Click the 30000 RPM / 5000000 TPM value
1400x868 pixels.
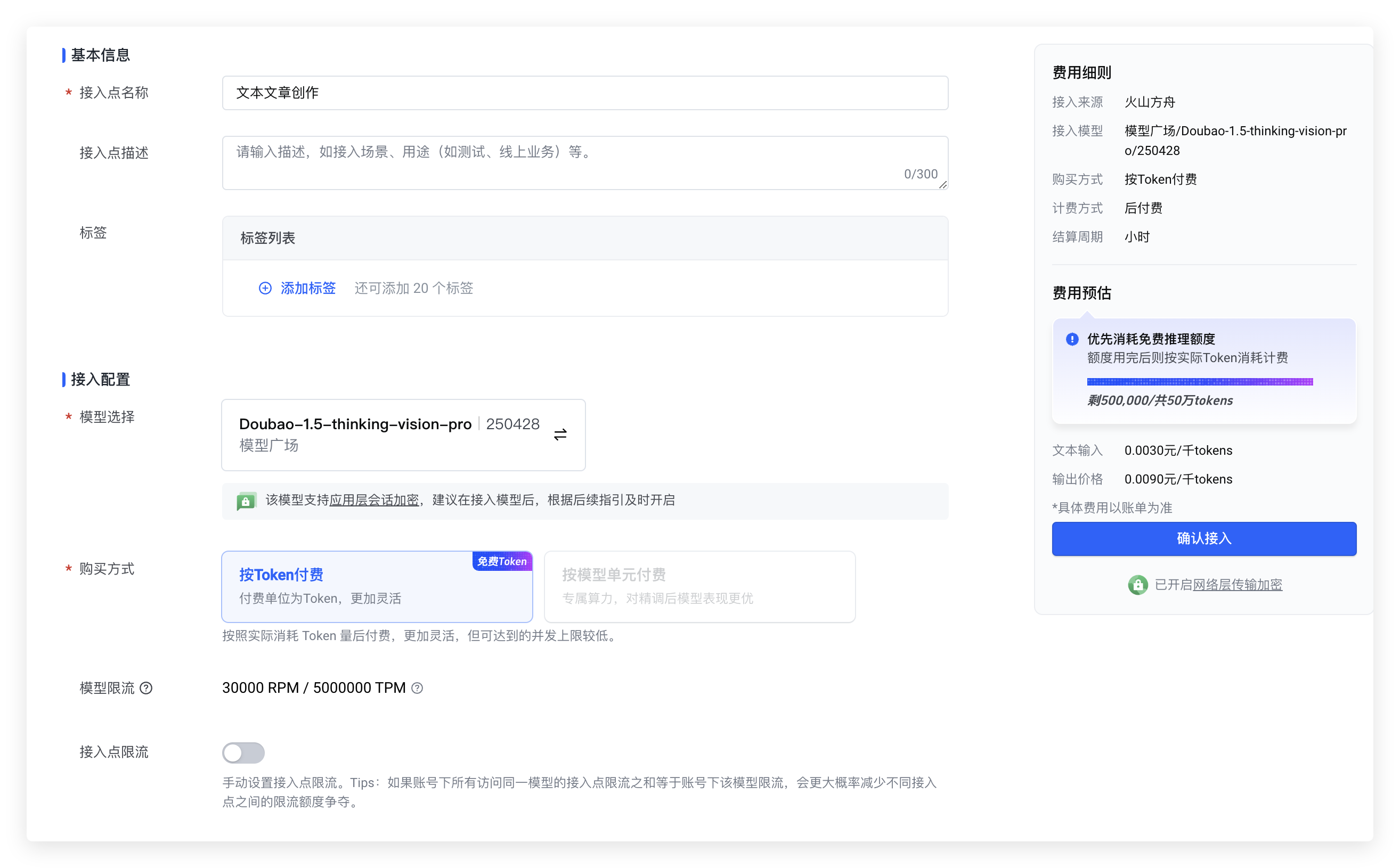(x=314, y=687)
